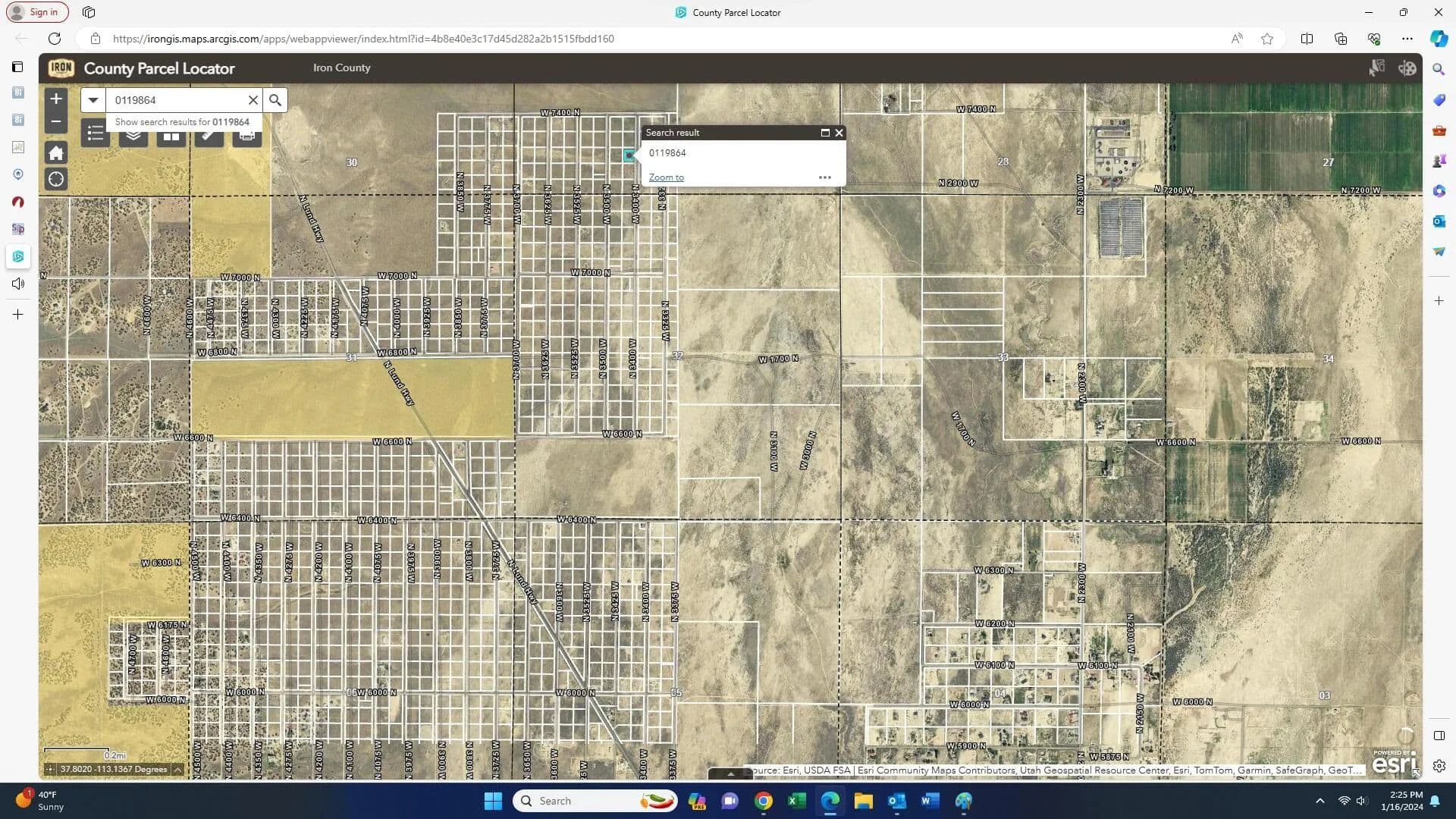Expand the search source dropdown arrow

pyautogui.click(x=93, y=100)
